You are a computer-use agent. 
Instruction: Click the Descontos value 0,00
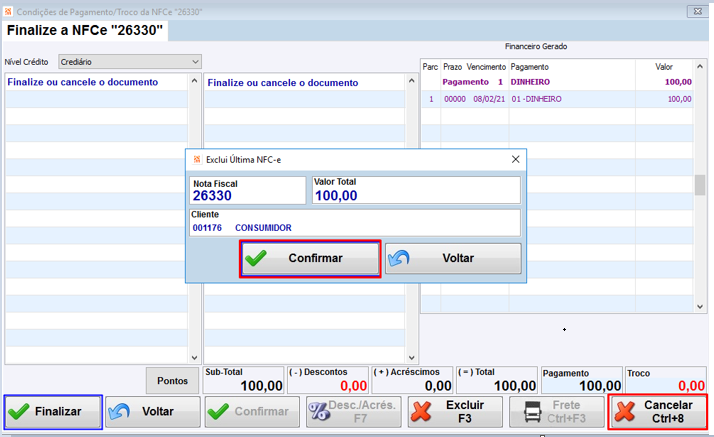point(353,386)
